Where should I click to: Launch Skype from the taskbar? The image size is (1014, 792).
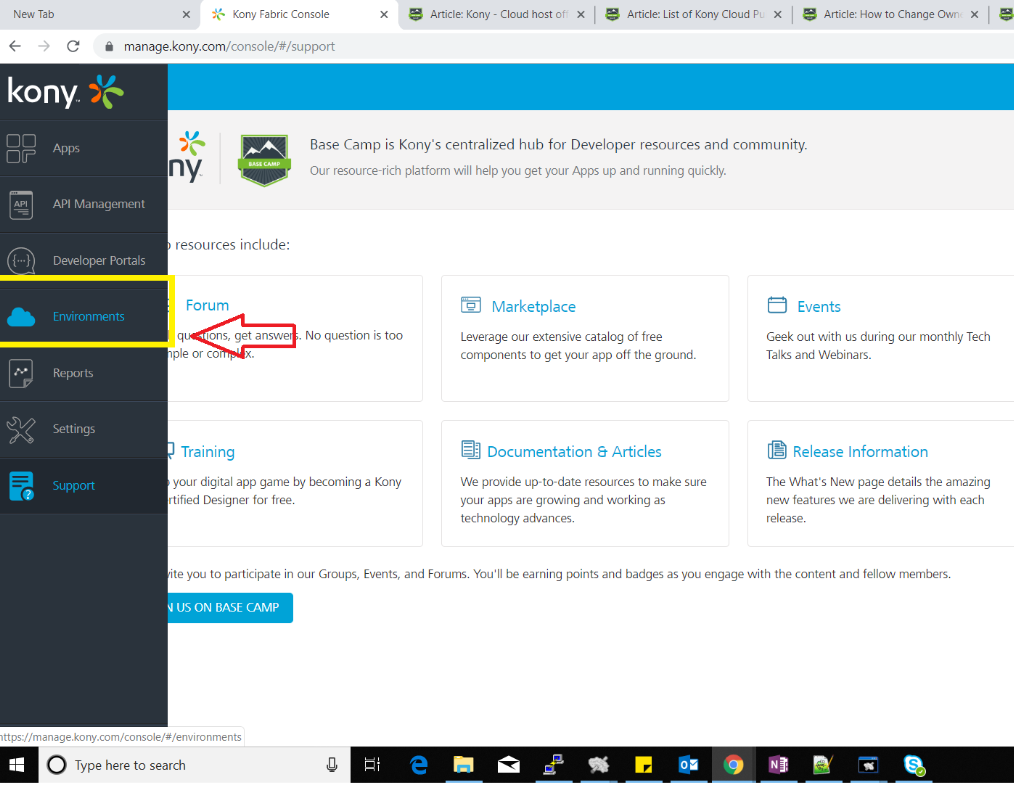click(913, 764)
